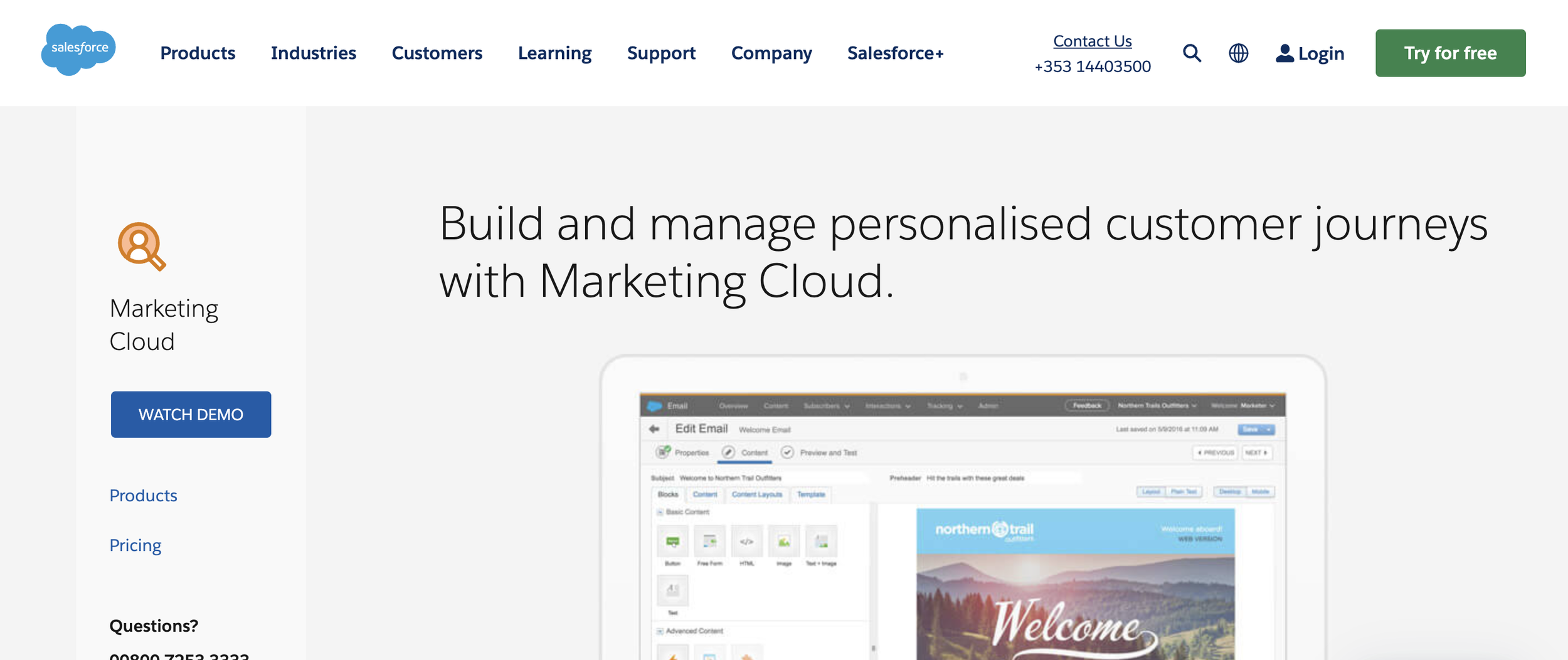
Task: Click the Salesforce cloud logo
Action: click(78, 50)
